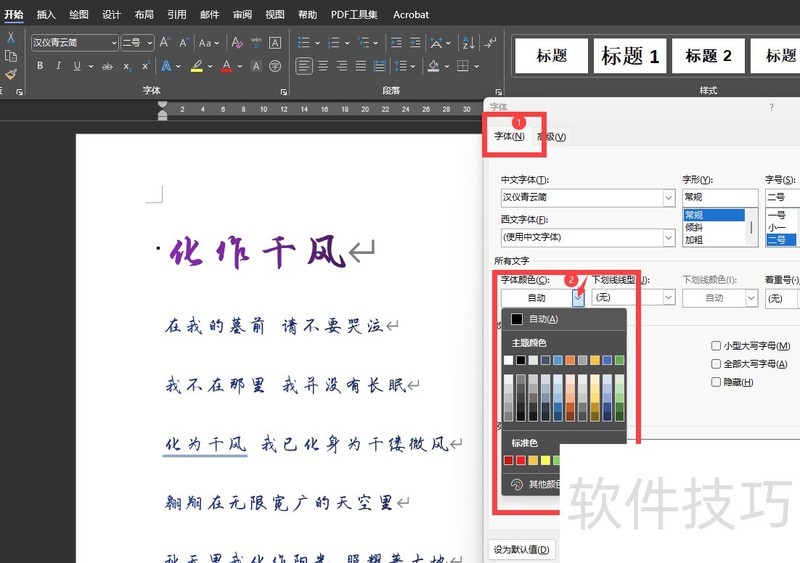
Task: Sort text with the A-Z icon
Action: pyautogui.click(x=469, y=43)
